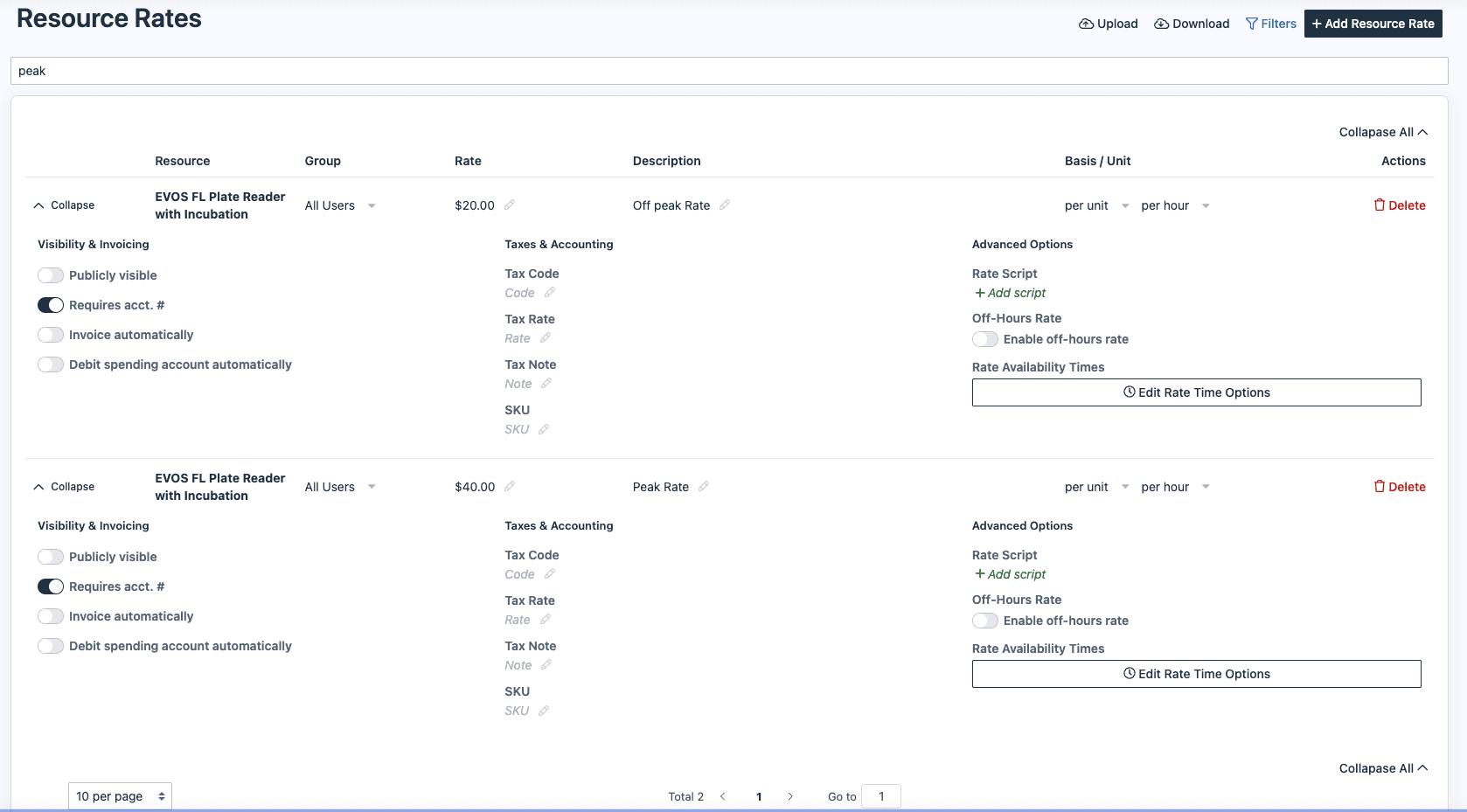Open the 10 per page selector
Viewport: 1467px width, 812px height.
(120, 796)
